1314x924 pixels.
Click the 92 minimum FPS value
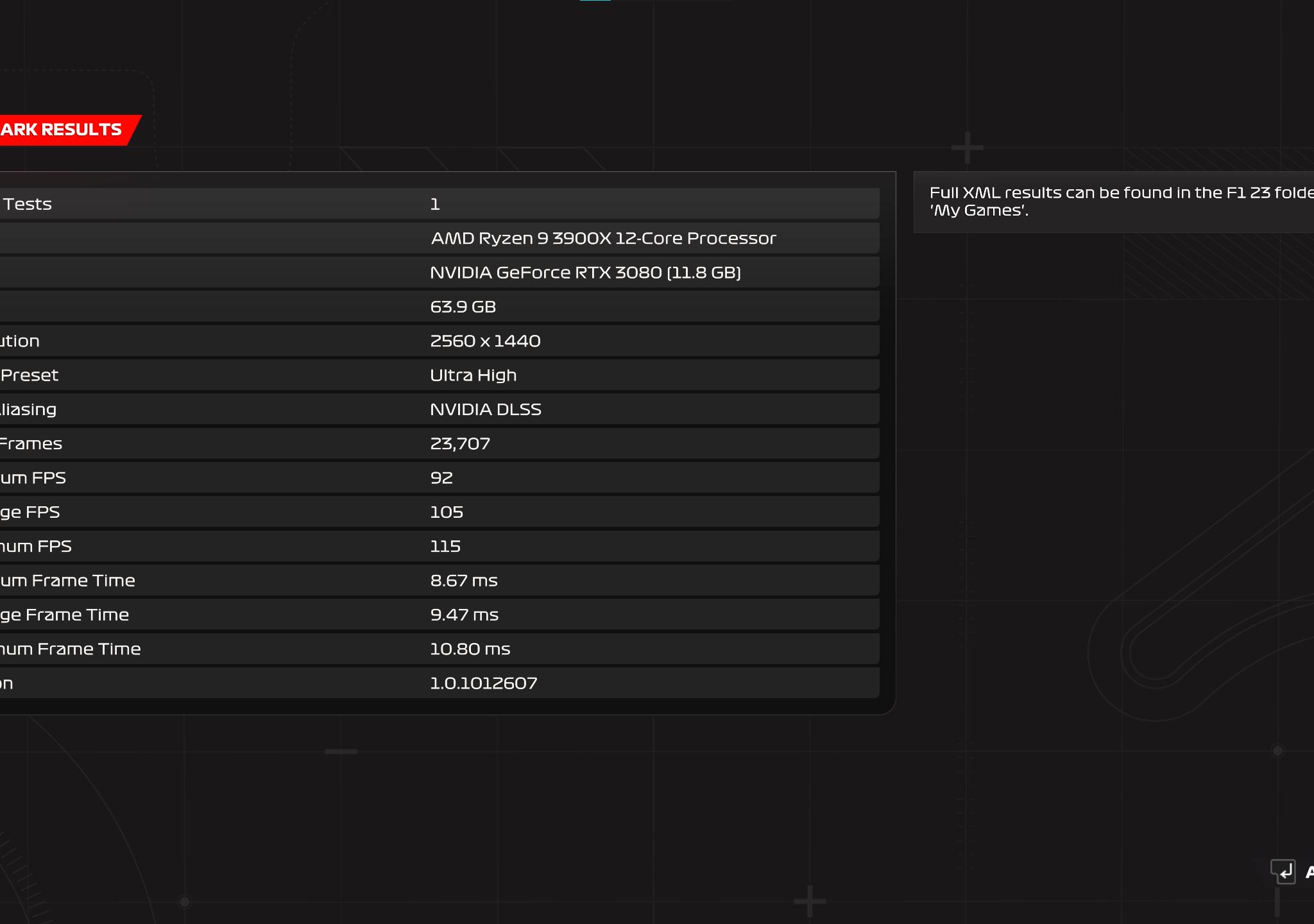click(x=441, y=478)
